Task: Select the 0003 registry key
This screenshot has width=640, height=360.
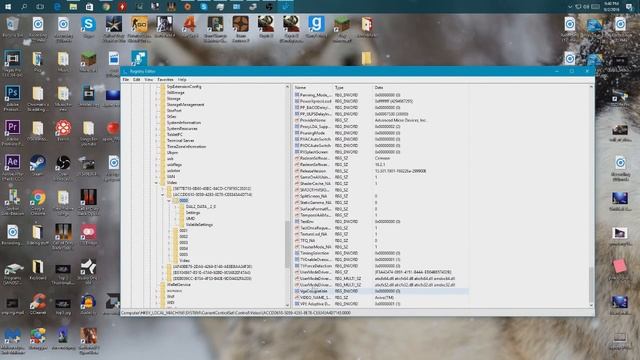Action: click(184, 242)
